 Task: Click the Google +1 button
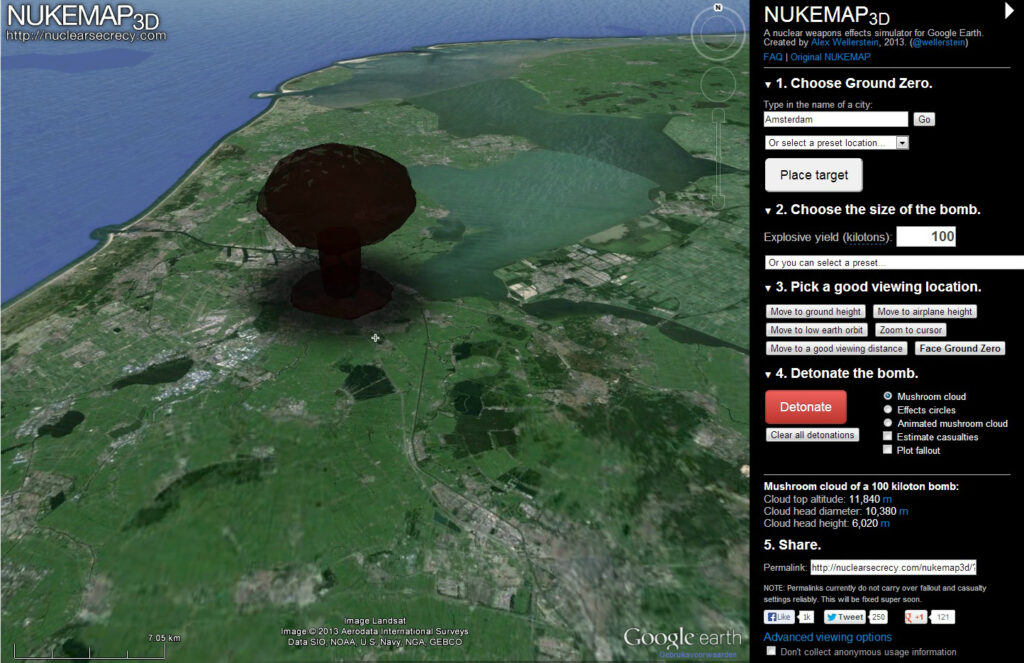click(x=915, y=617)
